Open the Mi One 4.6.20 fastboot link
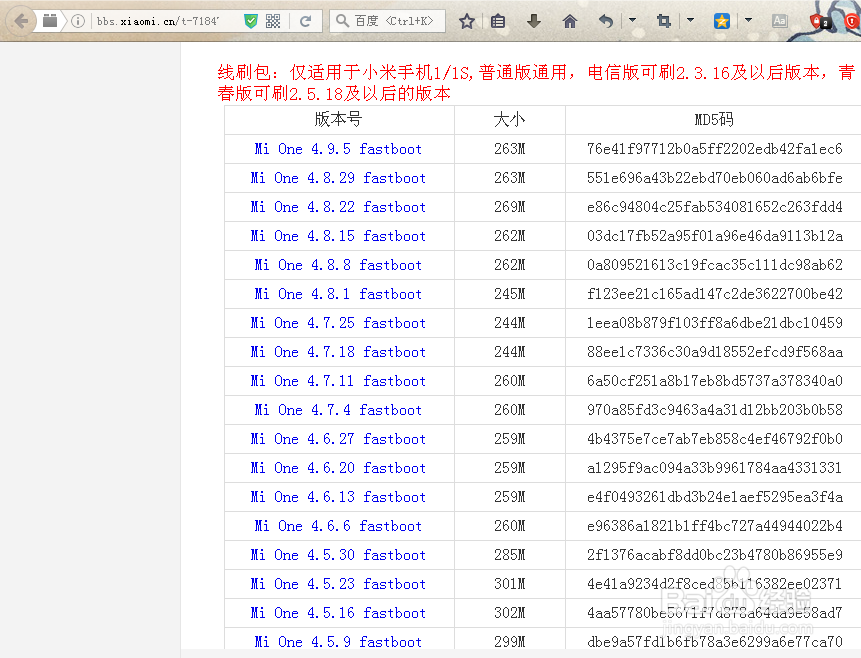This screenshot has width=861, height=658. coord(338,468)
